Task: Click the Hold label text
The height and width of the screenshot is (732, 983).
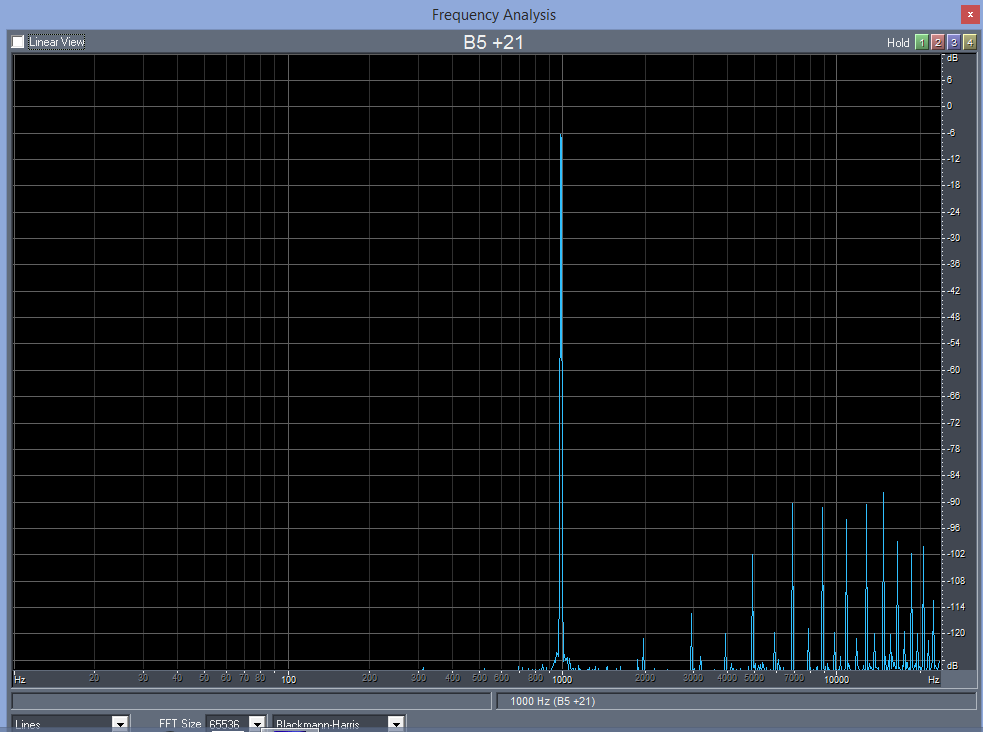Action: tap(898, 43)
